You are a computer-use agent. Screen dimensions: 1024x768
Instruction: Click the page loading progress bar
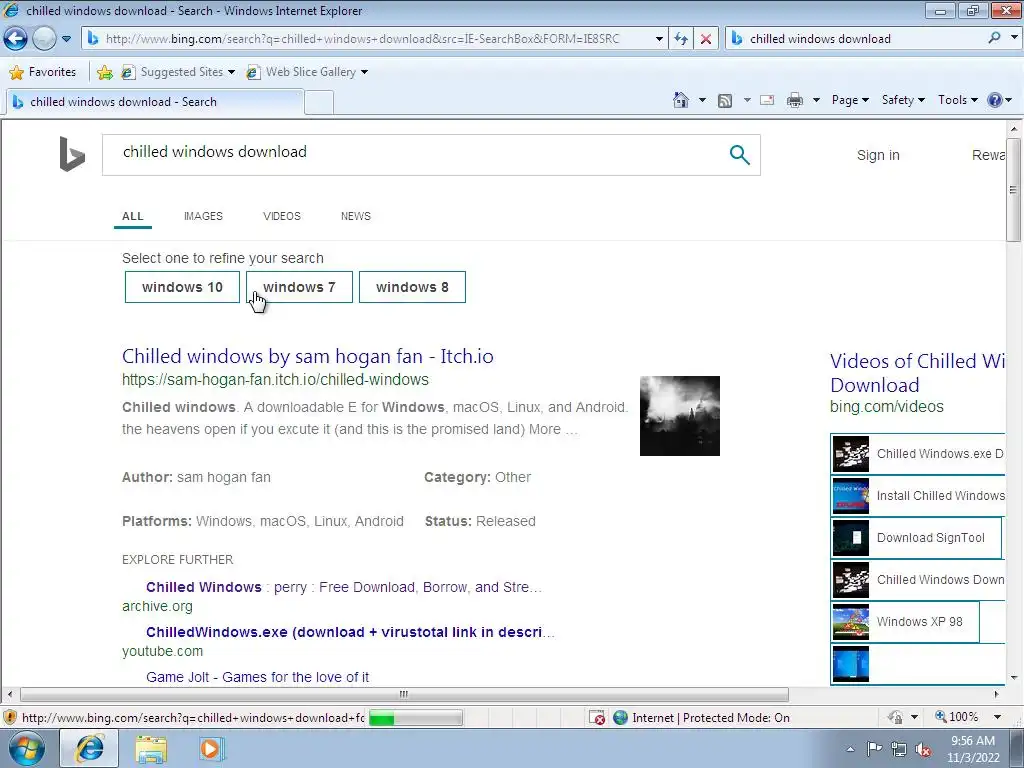tap(415, 718)
